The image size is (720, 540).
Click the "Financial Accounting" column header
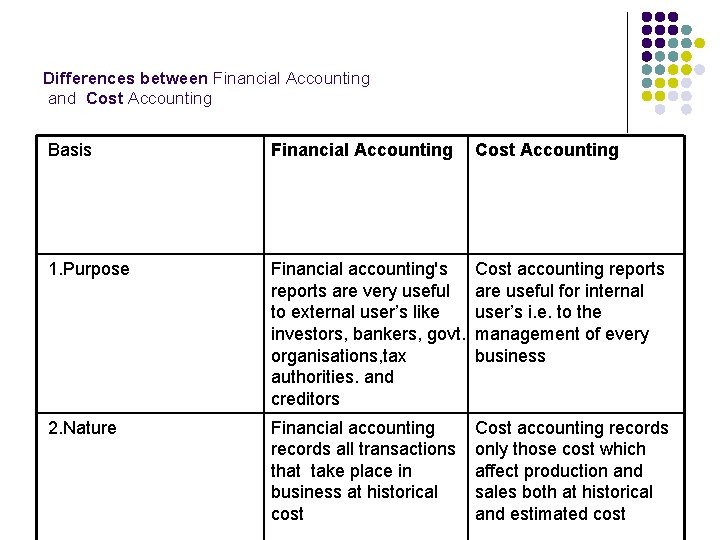pos(362,151)
